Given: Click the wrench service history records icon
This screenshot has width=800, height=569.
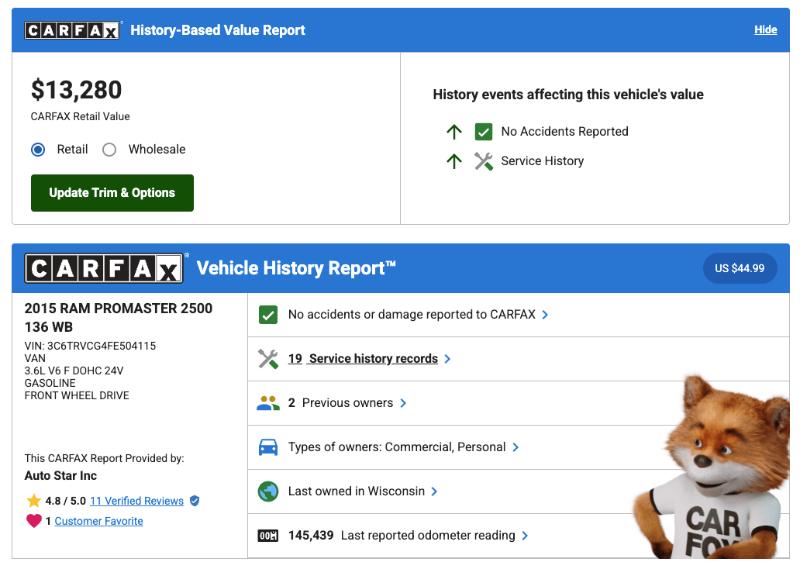Looking at the screenshot, I should [x=268, y=359].
